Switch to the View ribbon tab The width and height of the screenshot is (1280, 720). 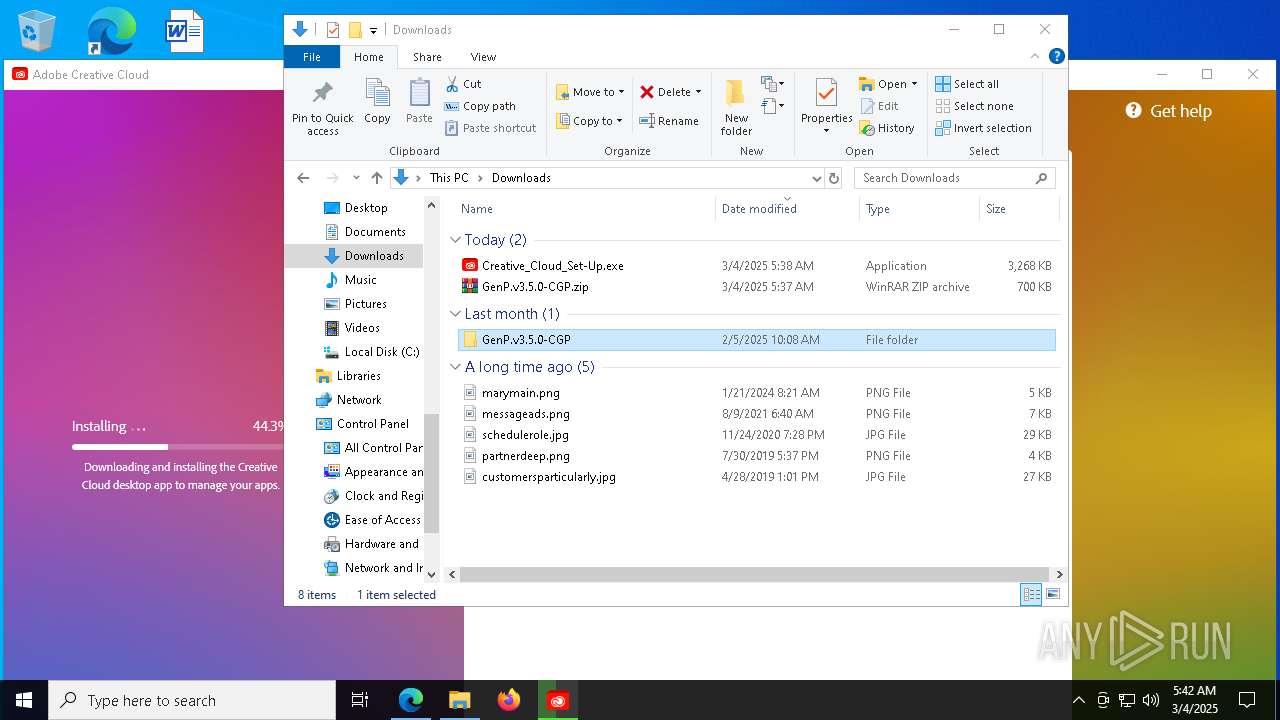(x=483, y=57)
